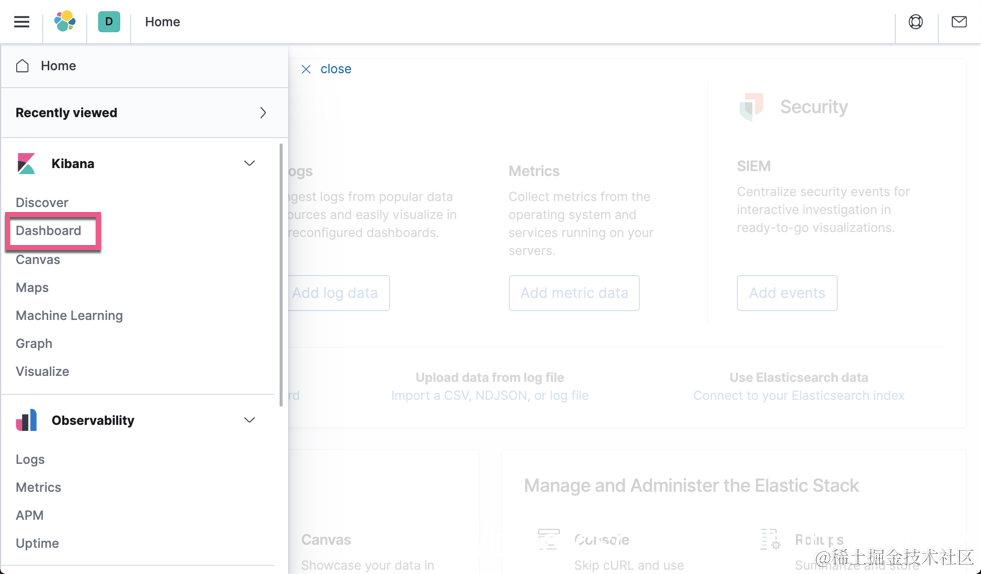Viewport: 981px width, 574px height.
Task: Open Maps in the side navigation
Action: [x=32, y=288]
